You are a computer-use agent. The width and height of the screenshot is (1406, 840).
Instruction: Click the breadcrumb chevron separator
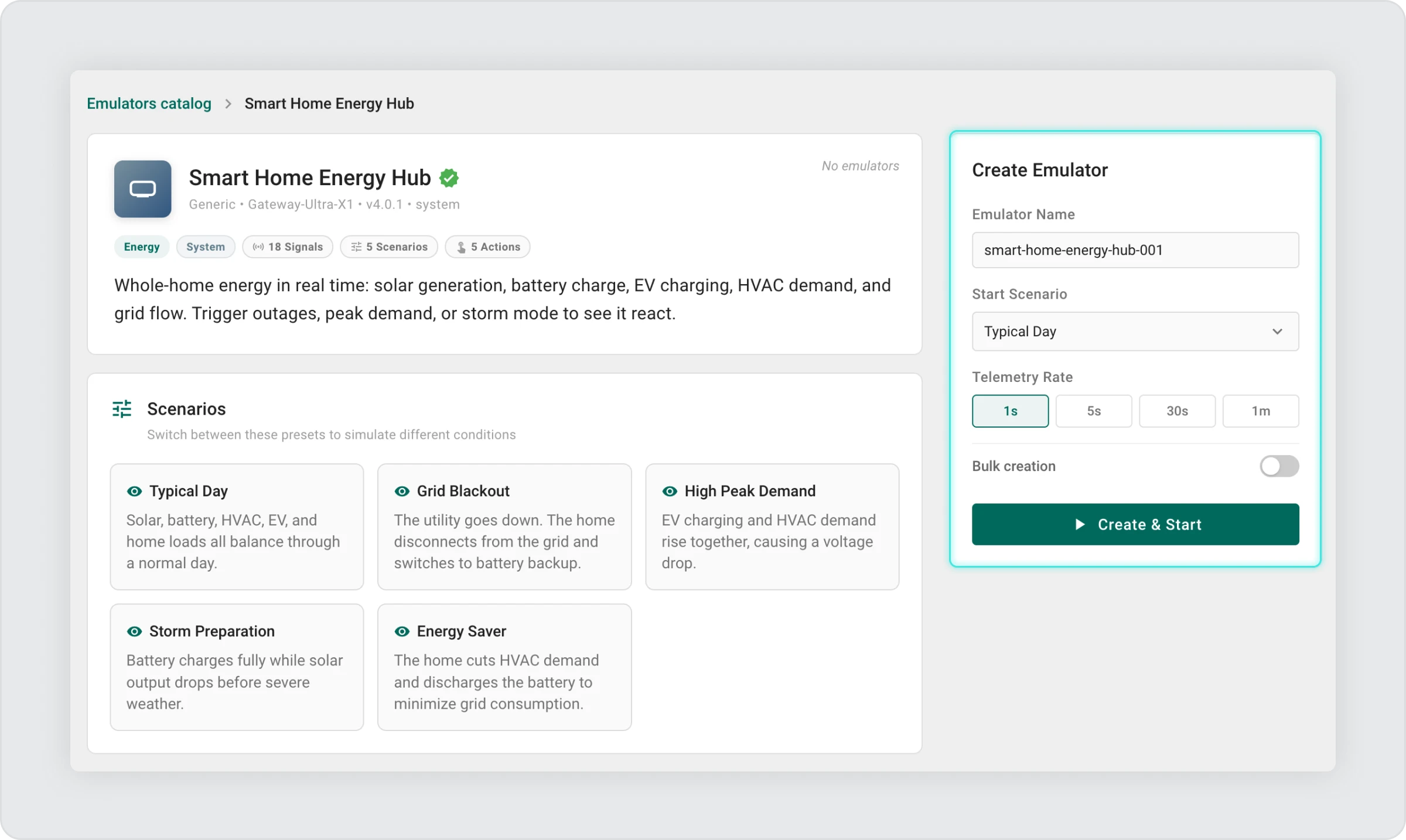pos(228,104)
